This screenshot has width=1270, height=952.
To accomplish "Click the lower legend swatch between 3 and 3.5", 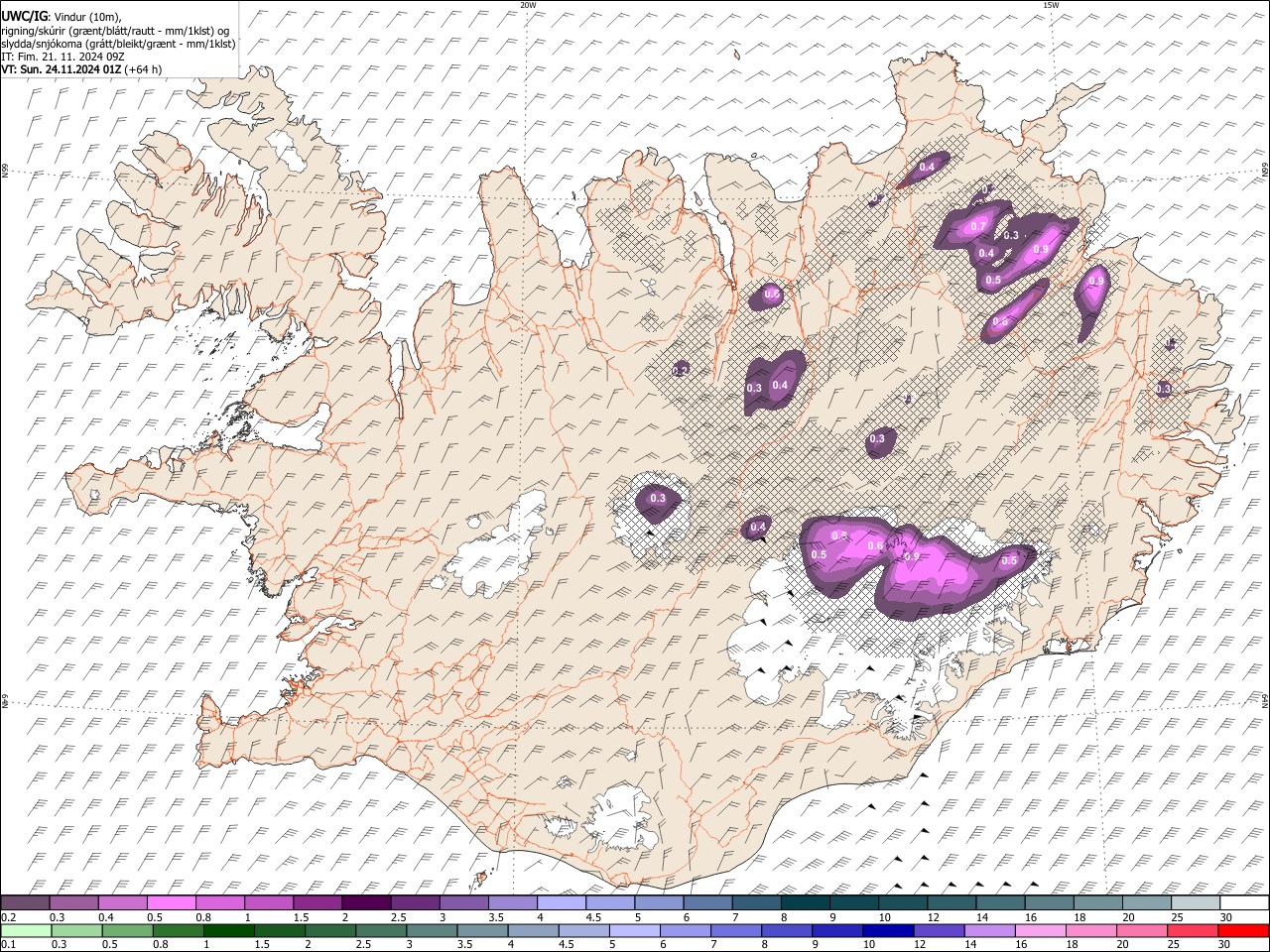I will tap(432, 930).
